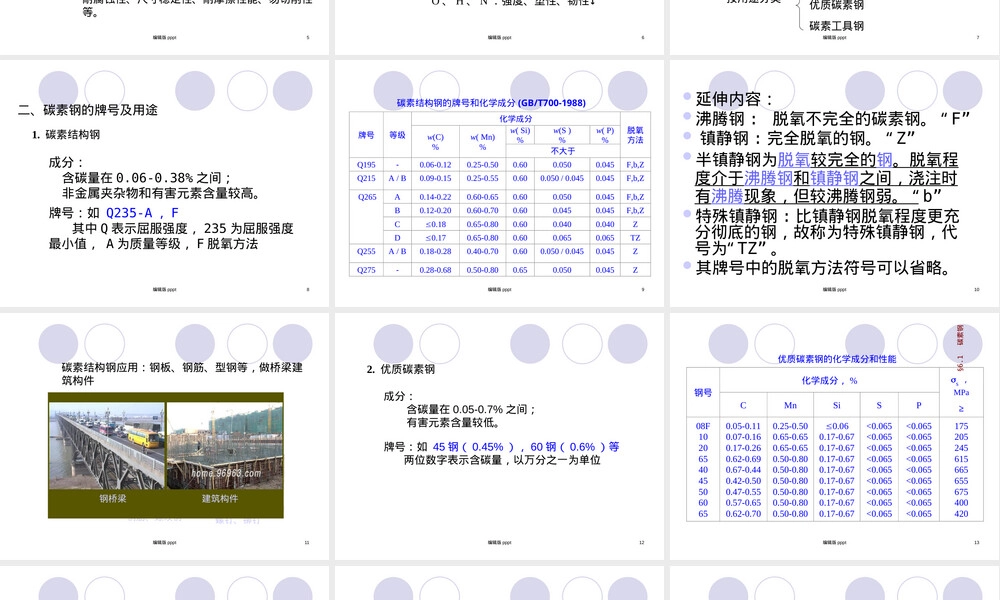Click the 碳素工具钢 text in top-right slide
The width and height of the screenshot is (1000, 600).
tap(836, 26)
